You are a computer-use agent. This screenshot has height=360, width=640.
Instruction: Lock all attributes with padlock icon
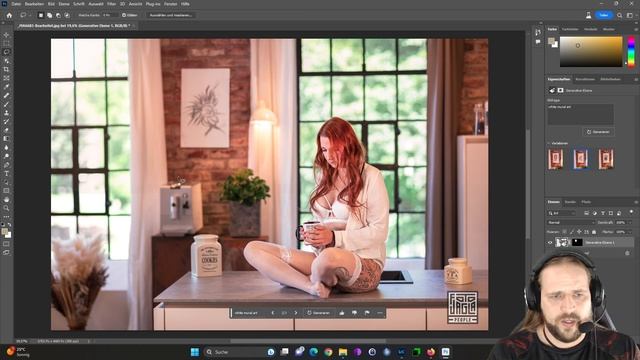click(594, 232)
